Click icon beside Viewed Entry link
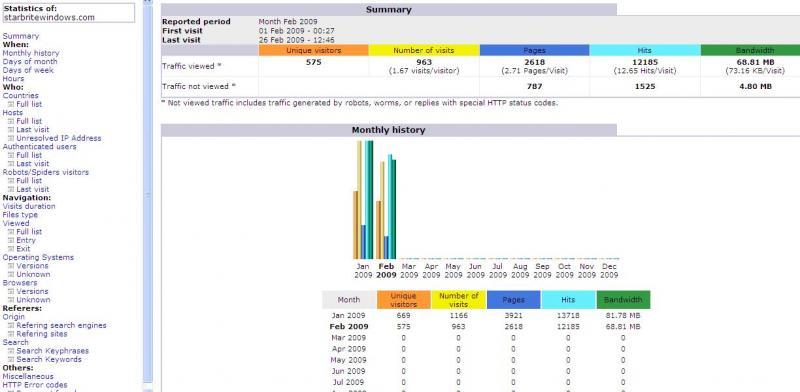 coord(11,240)
